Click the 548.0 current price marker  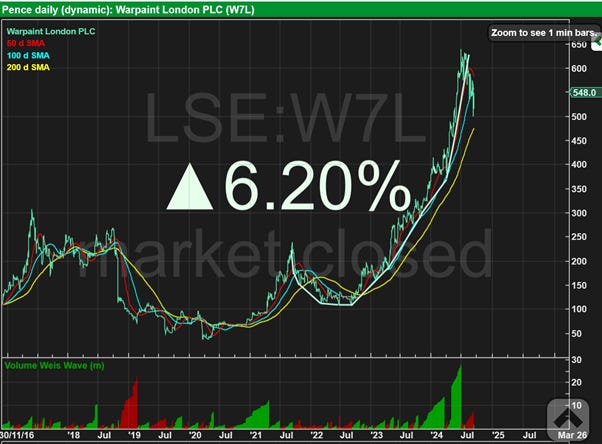coord(584,93)
